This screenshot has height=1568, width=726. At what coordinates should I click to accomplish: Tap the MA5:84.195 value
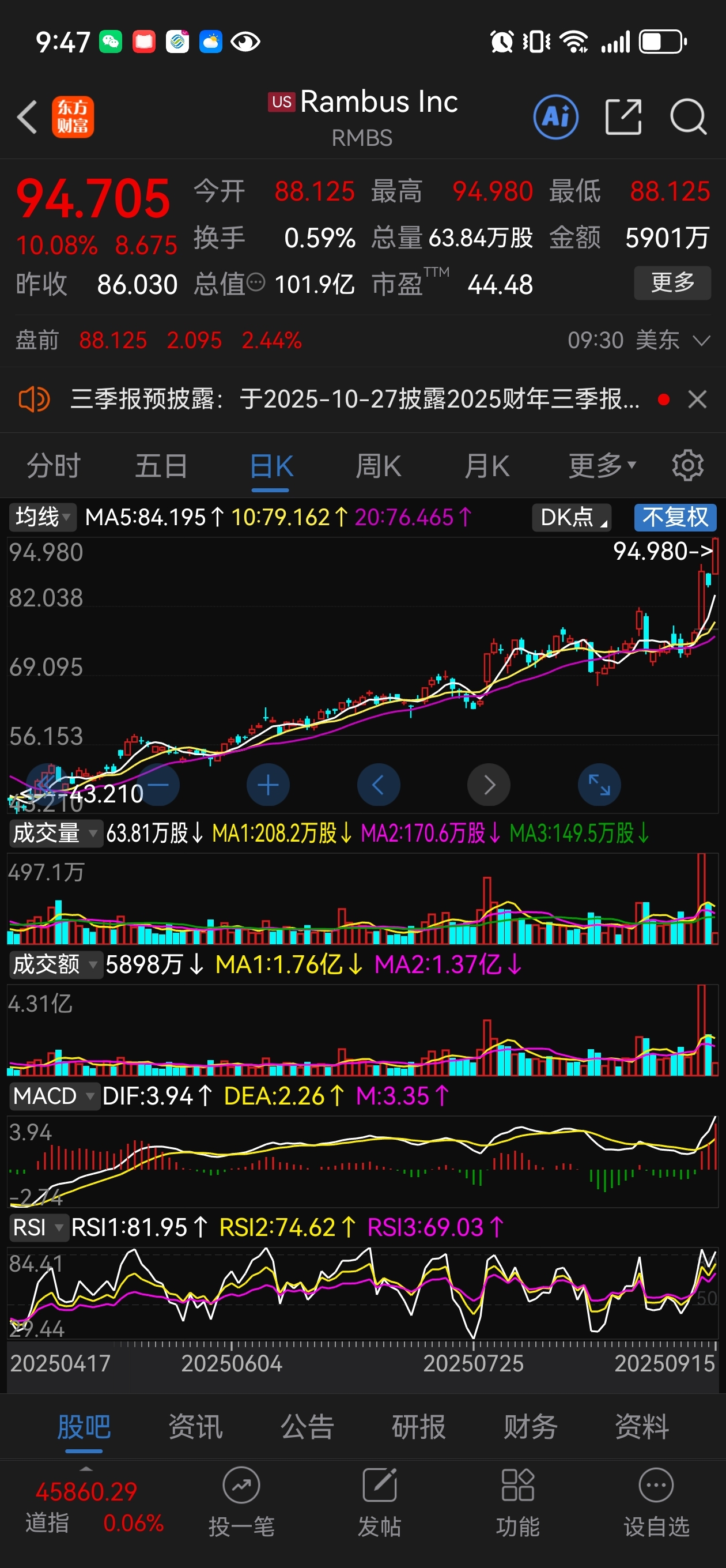[x=154, y=518]
